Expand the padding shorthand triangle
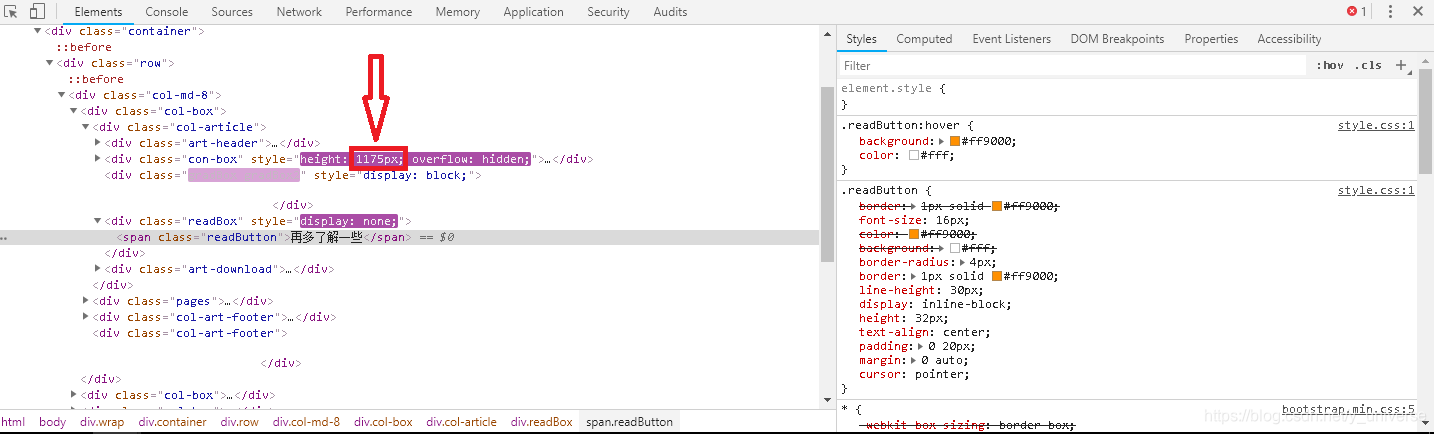Viewport: 1436px width, 434px height. click(921, 346)
